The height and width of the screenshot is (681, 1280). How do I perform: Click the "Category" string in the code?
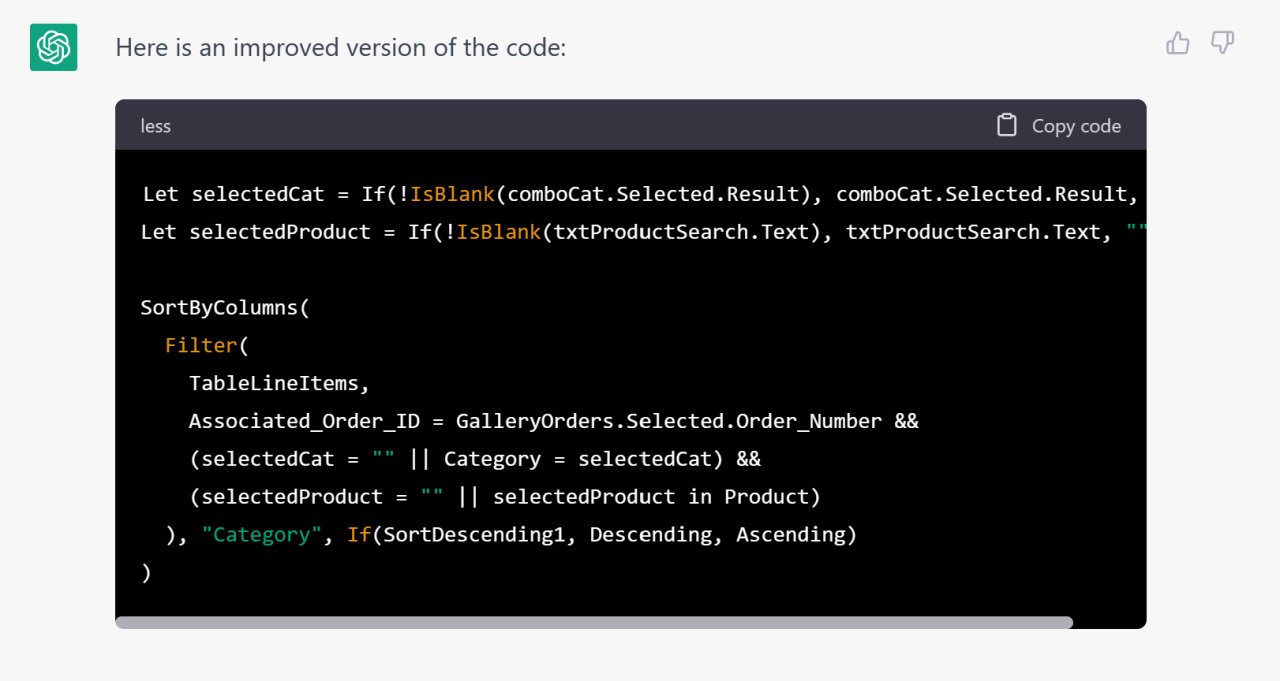click(x=262, y=535)
